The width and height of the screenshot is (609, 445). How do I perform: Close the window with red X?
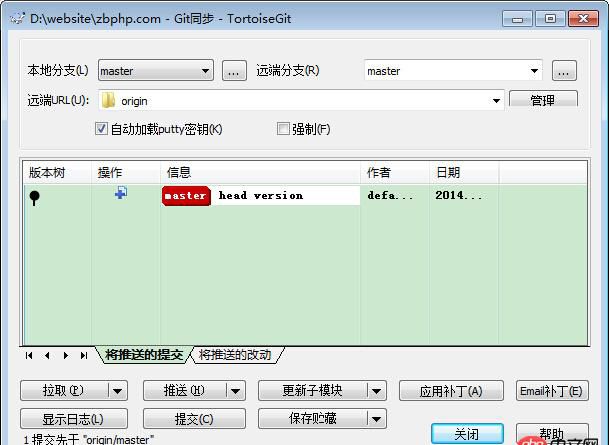(583, 19)
